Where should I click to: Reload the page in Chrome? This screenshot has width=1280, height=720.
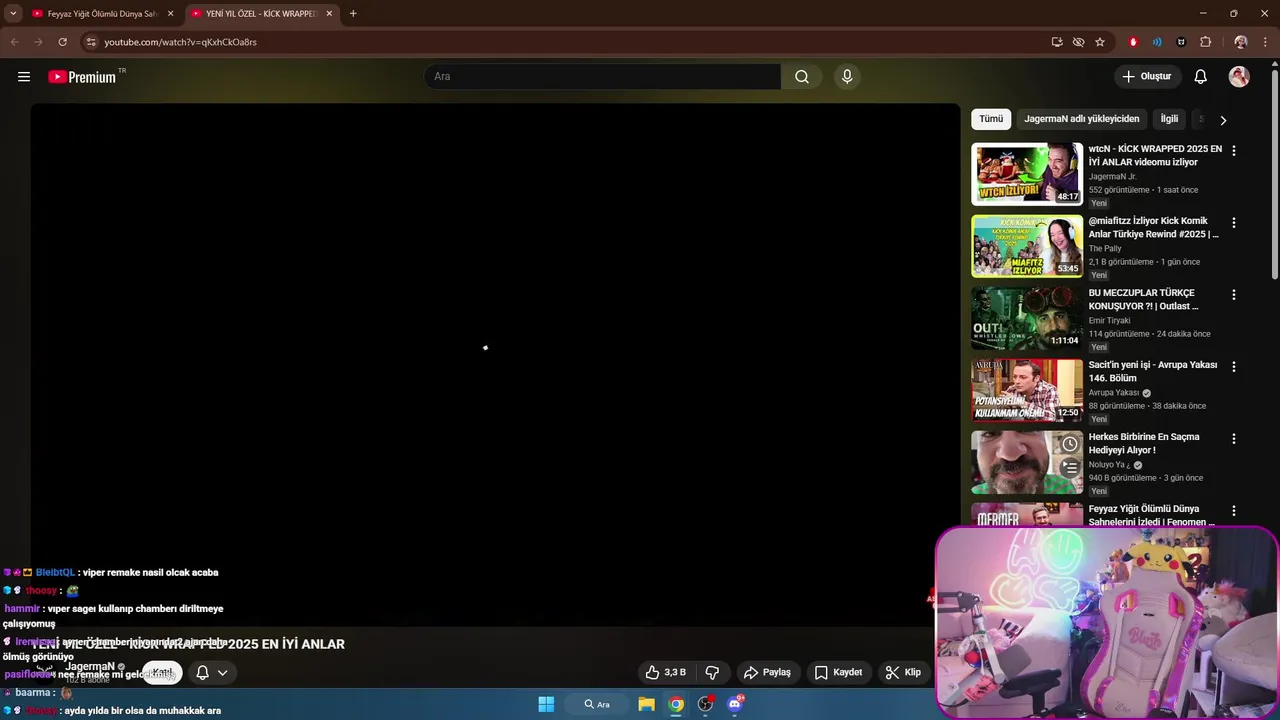tap(62, 42)
